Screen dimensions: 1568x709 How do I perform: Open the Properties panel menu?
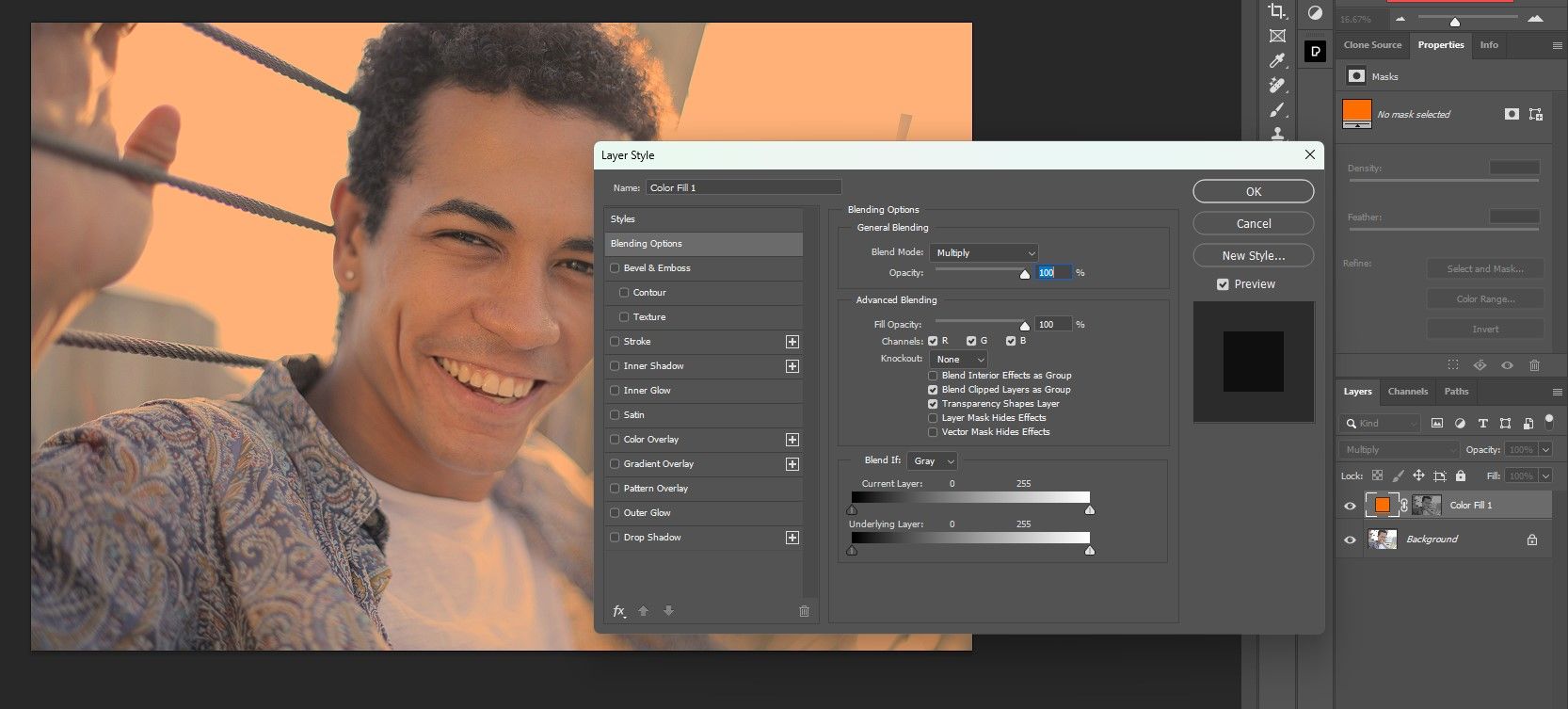[1557, 45]
